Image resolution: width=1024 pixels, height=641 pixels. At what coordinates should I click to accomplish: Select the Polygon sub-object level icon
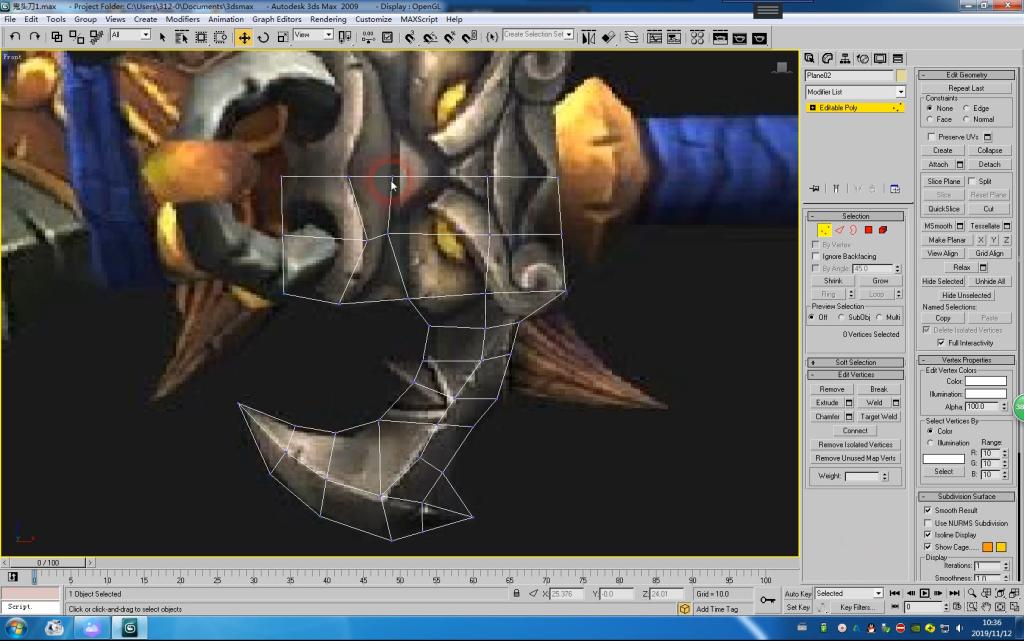[x=869, y=230]
